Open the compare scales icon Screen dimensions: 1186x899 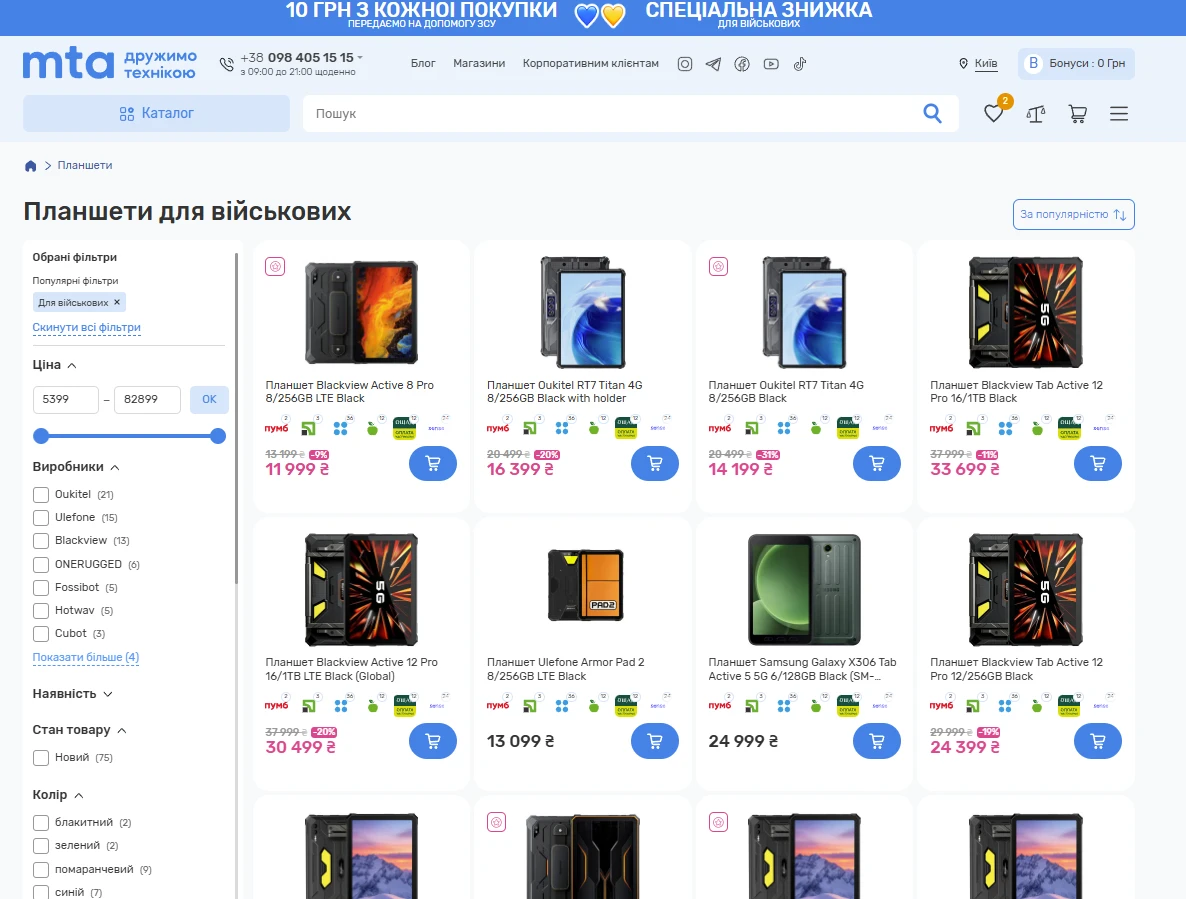point(1035,114)
